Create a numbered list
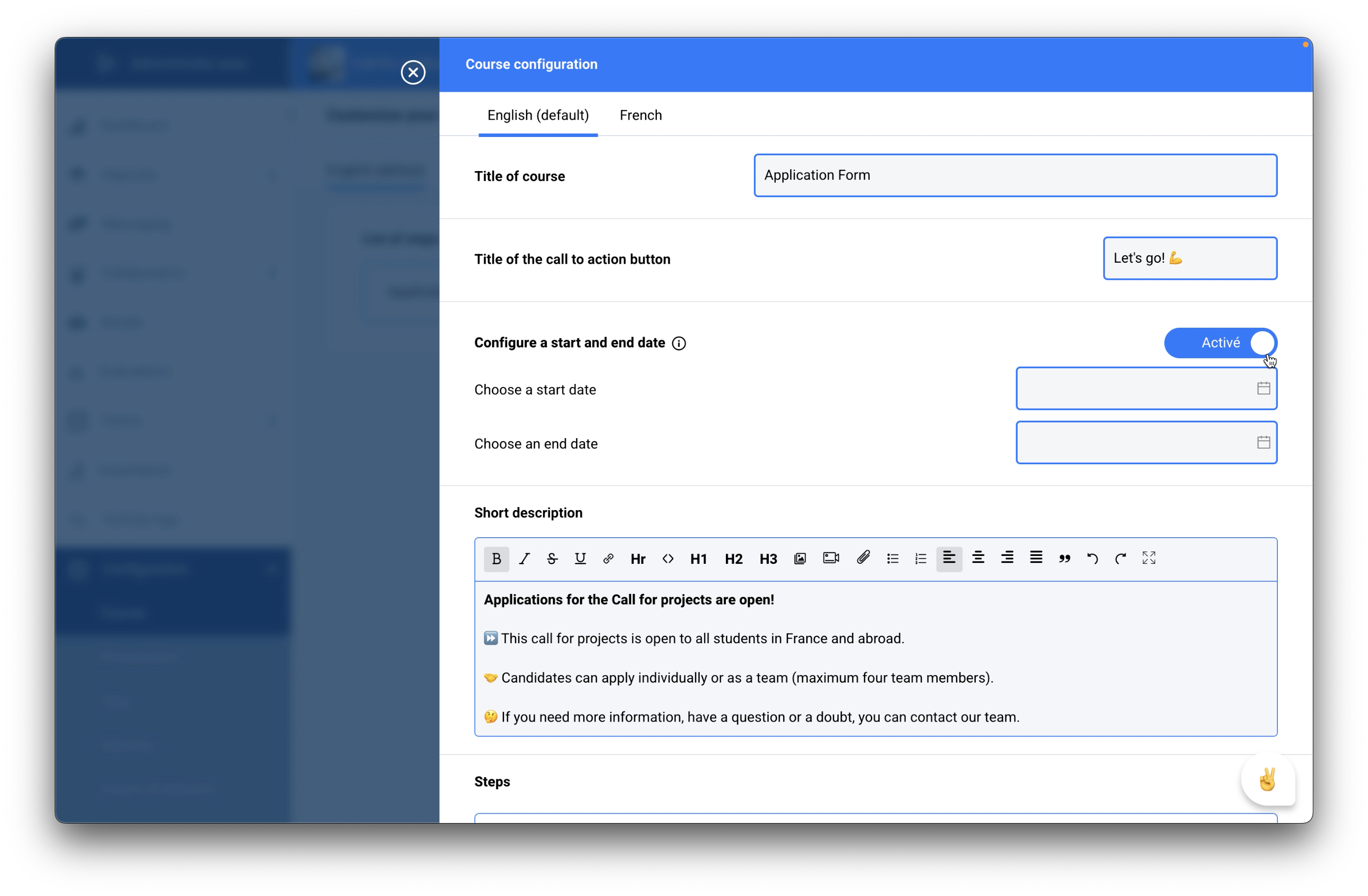This screenshot has height=896, width=1368. [x=921, y=558]
